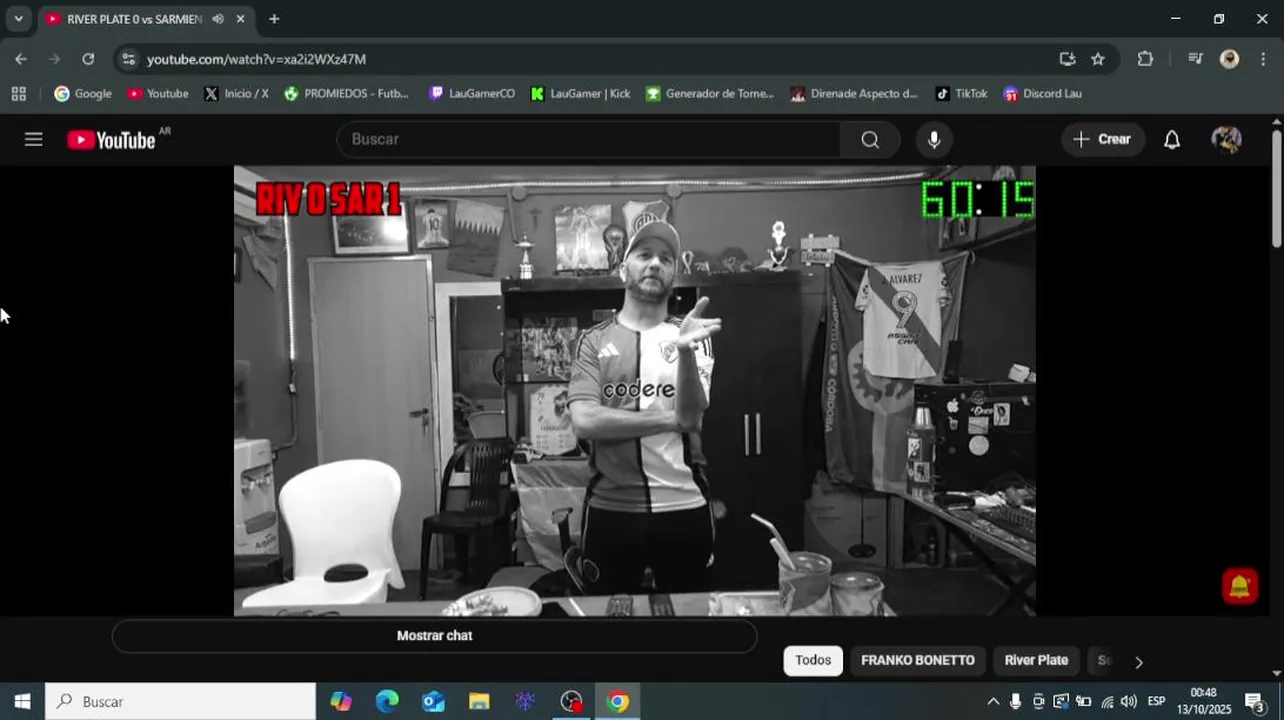
Task: Open the Direnade Aspecto bookmark
Action: pyautogui.click(x=854, y=94)
